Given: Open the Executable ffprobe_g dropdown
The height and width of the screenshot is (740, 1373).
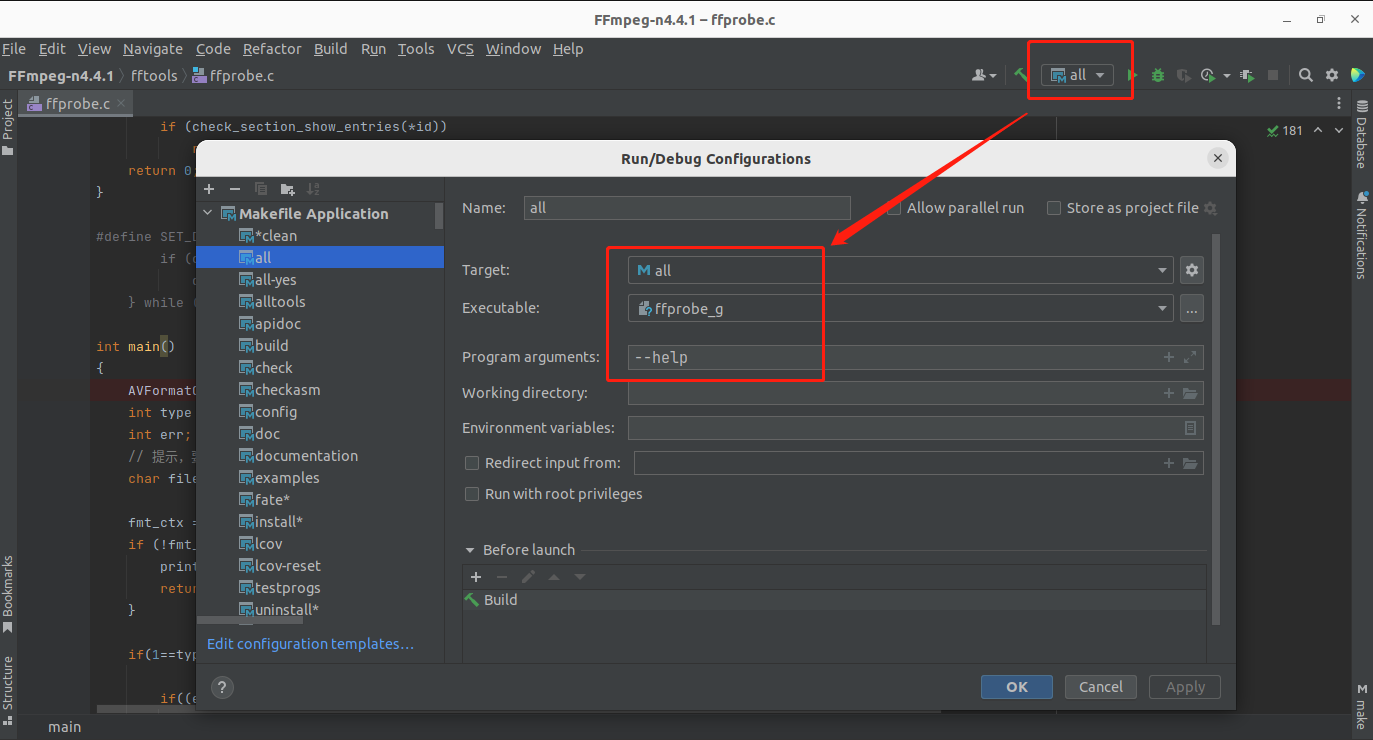Looking at the screenshot, I should (900, 309).
